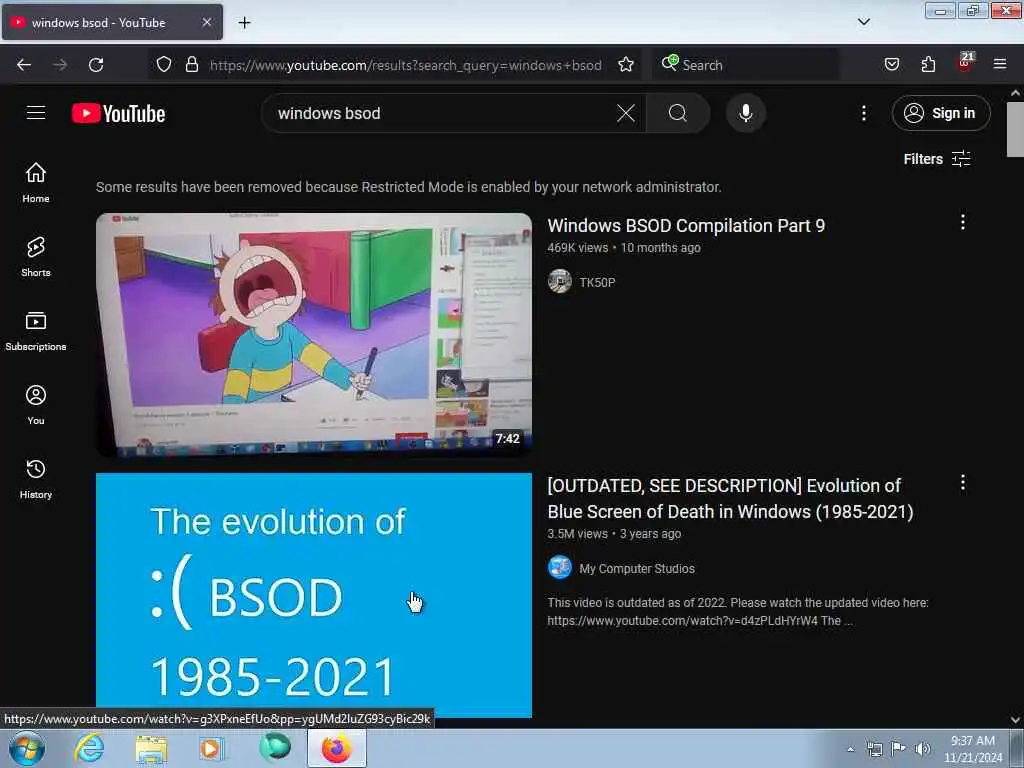This screenshot has width=1024, height=768.
Task: Click the page vertical scrollbar thumb
Action: click(x=1015, y=129)
